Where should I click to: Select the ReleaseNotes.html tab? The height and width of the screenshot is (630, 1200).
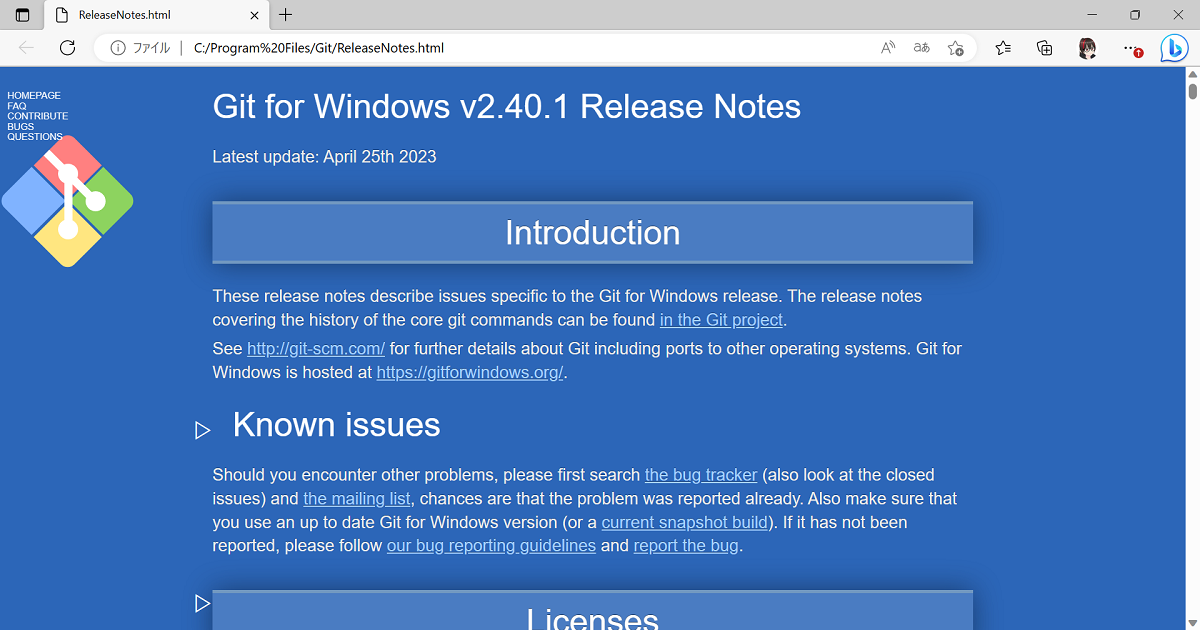[x=150, y=15]
